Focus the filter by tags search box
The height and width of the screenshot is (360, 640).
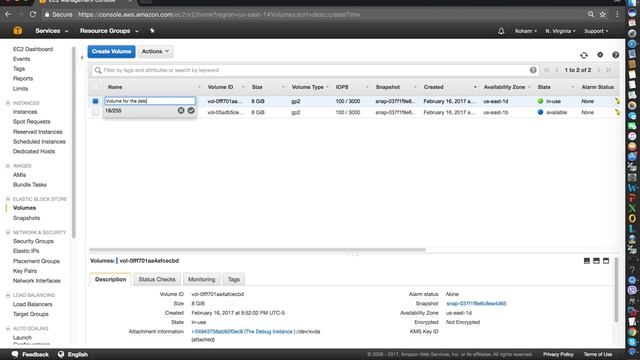click(314, 70)
